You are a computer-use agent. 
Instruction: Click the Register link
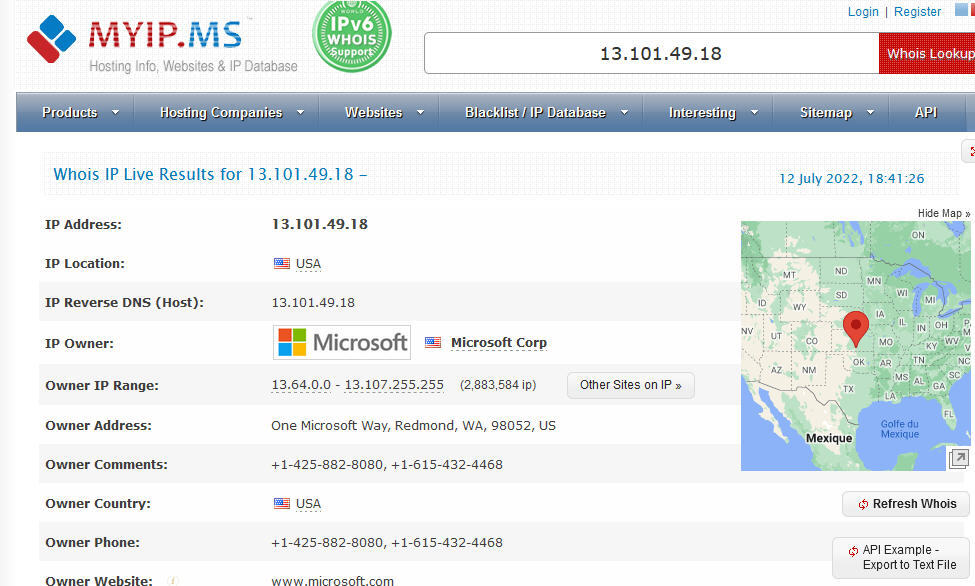click(917, 11)
